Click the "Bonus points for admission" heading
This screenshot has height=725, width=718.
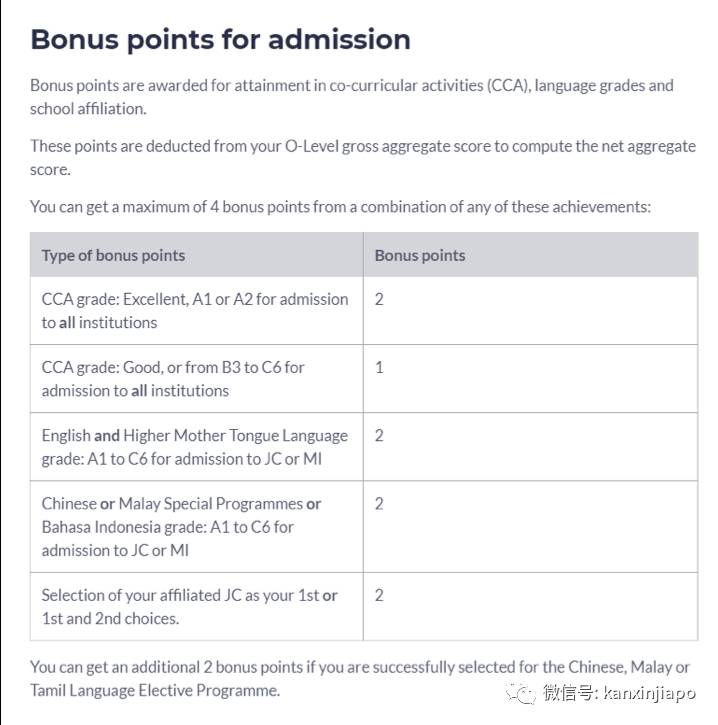[x=220, y=39]
